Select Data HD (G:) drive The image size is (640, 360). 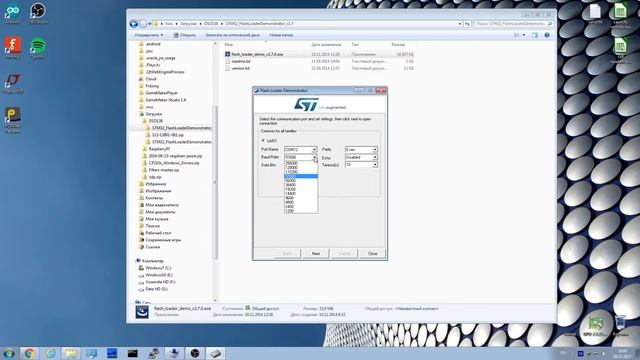pyautogui.click(x=156, y=289)
